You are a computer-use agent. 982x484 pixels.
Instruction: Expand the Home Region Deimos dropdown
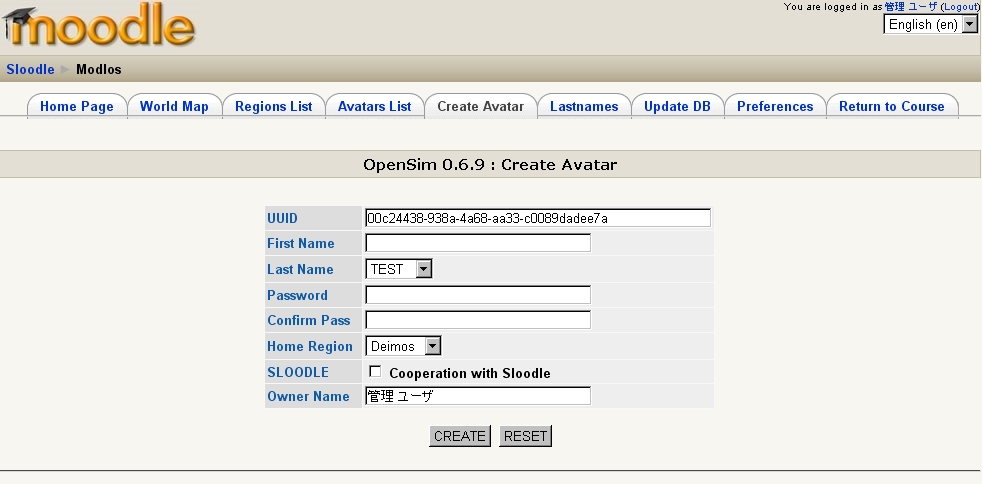pos(404,346)
